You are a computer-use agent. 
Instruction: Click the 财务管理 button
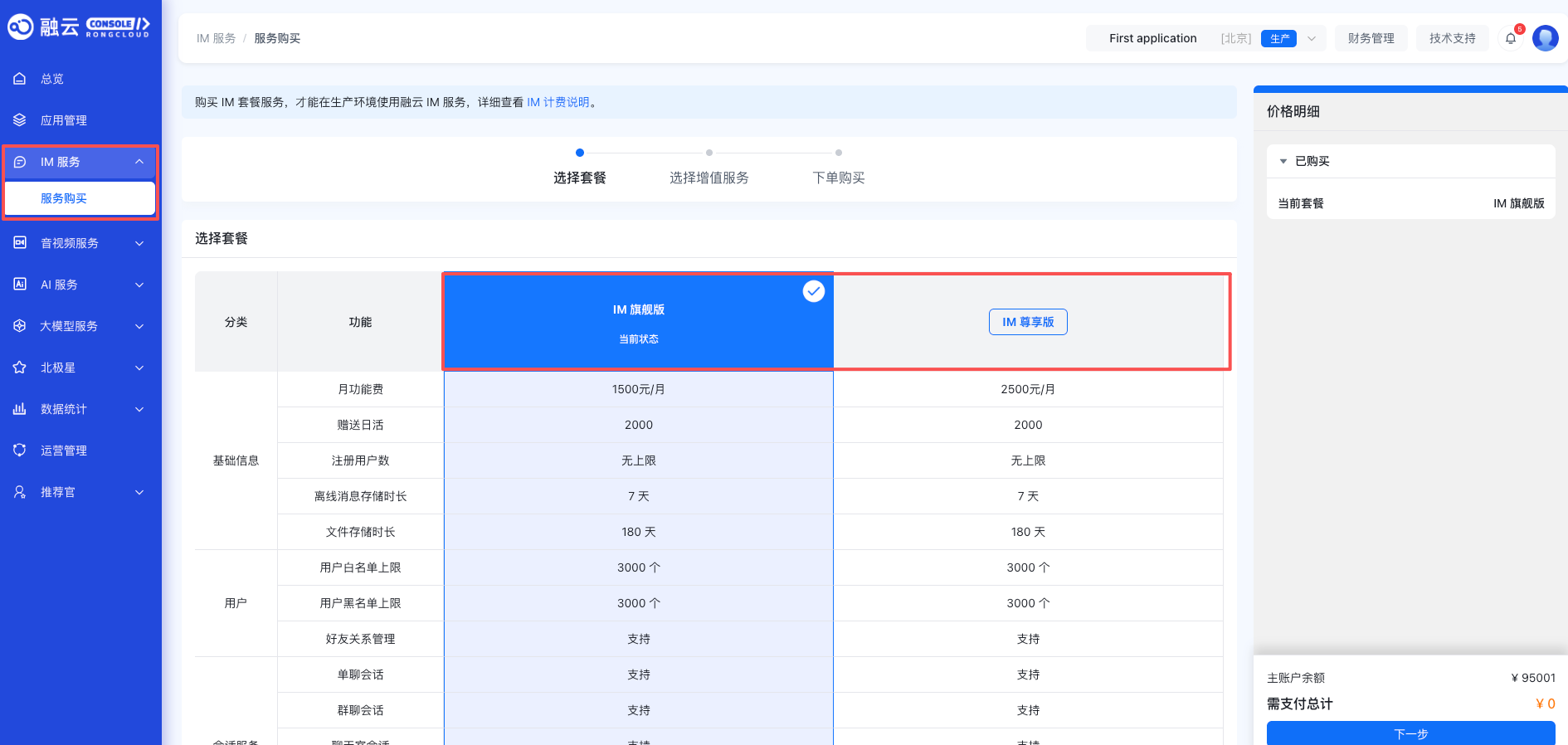click(x=1371, y=38)
